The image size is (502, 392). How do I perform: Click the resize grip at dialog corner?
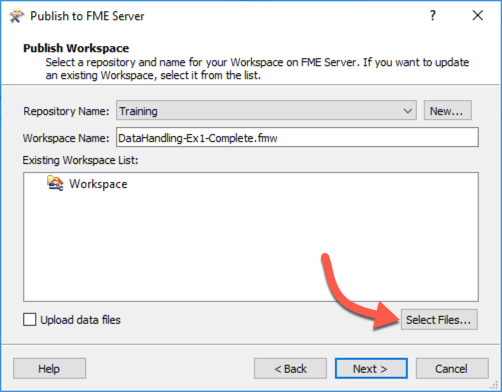click(x=494, y=385)
